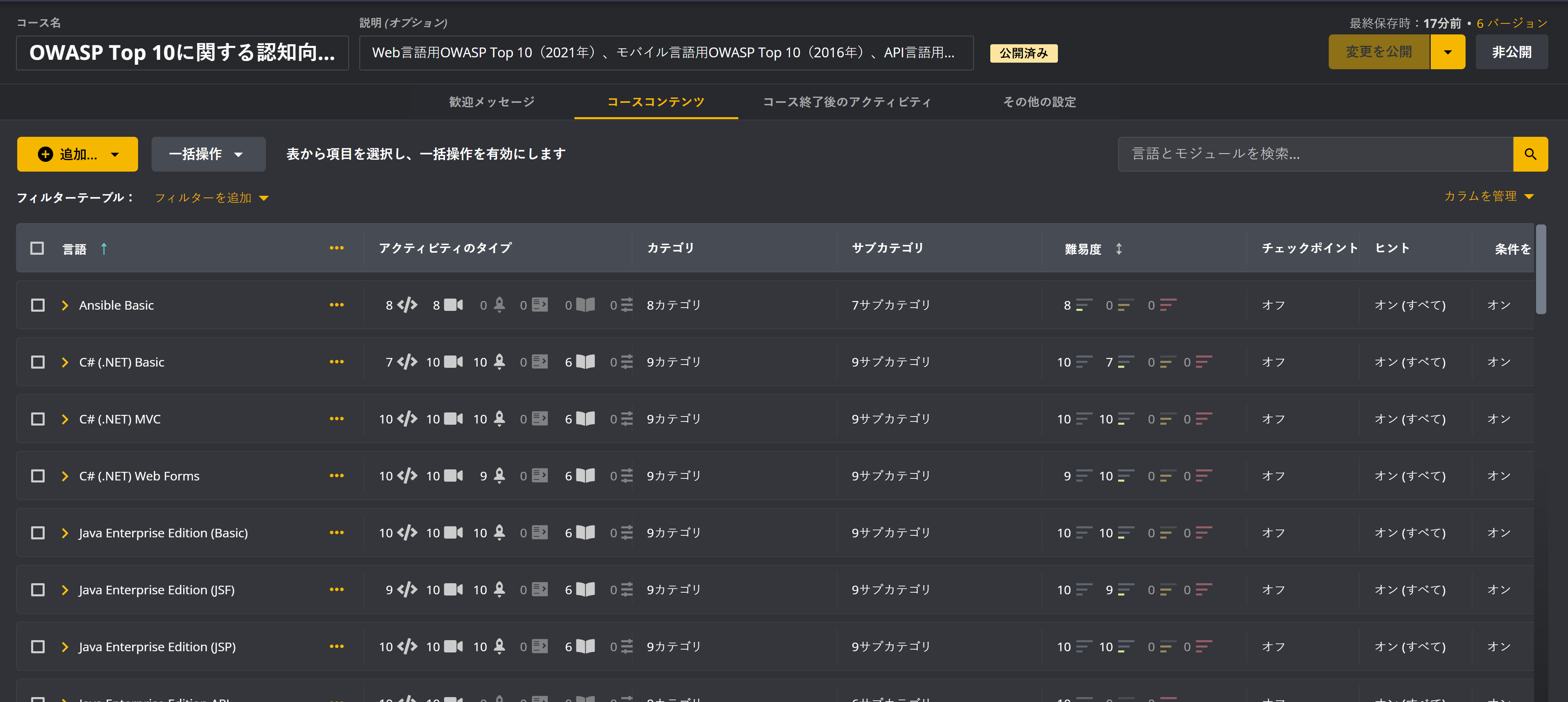This screenshot has width=1568, height=702.
Task: Open the 追加 dropdown button
Action: click(x=77, y=154)
